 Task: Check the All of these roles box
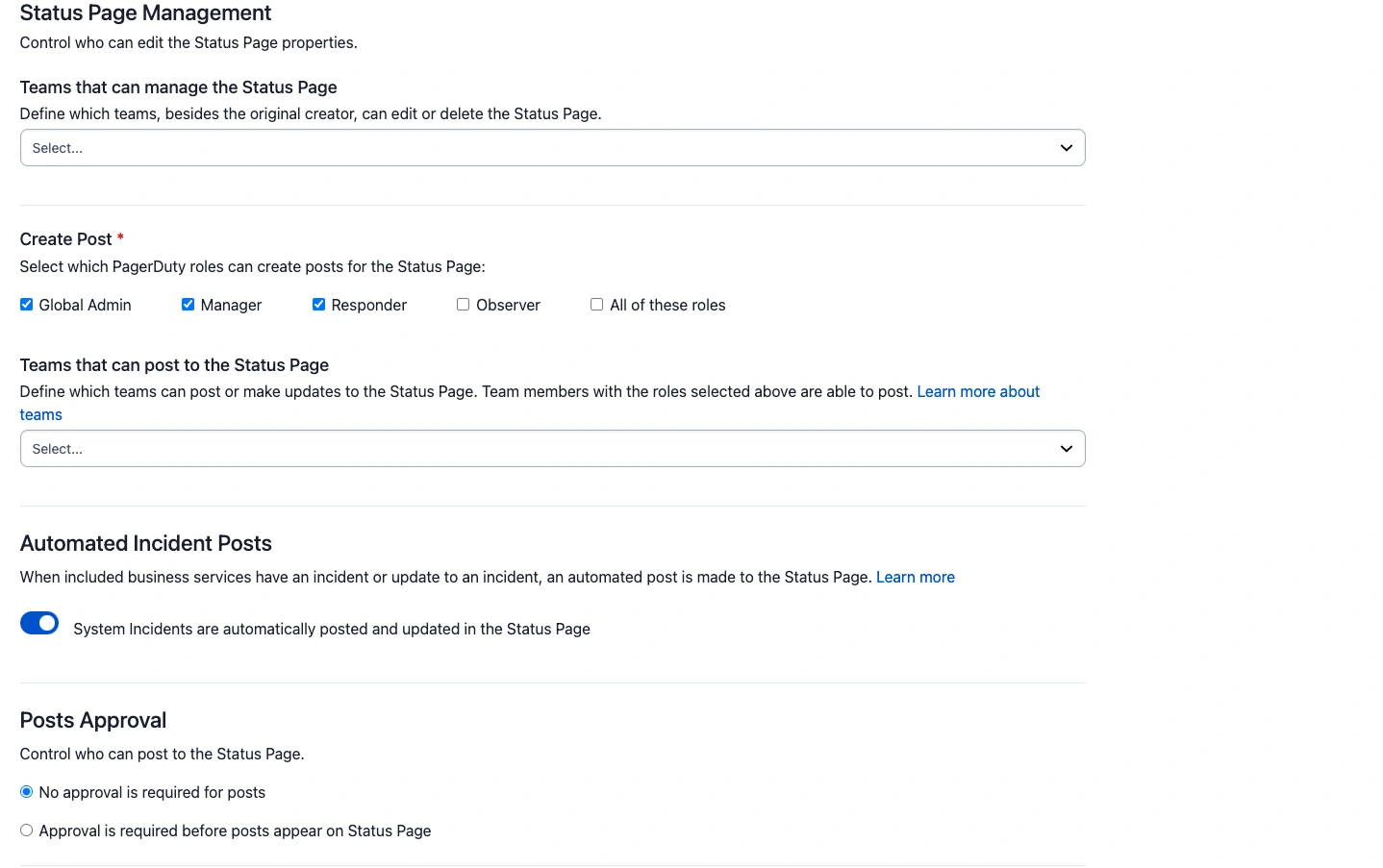pyautogui.click(x=597, y=305)
